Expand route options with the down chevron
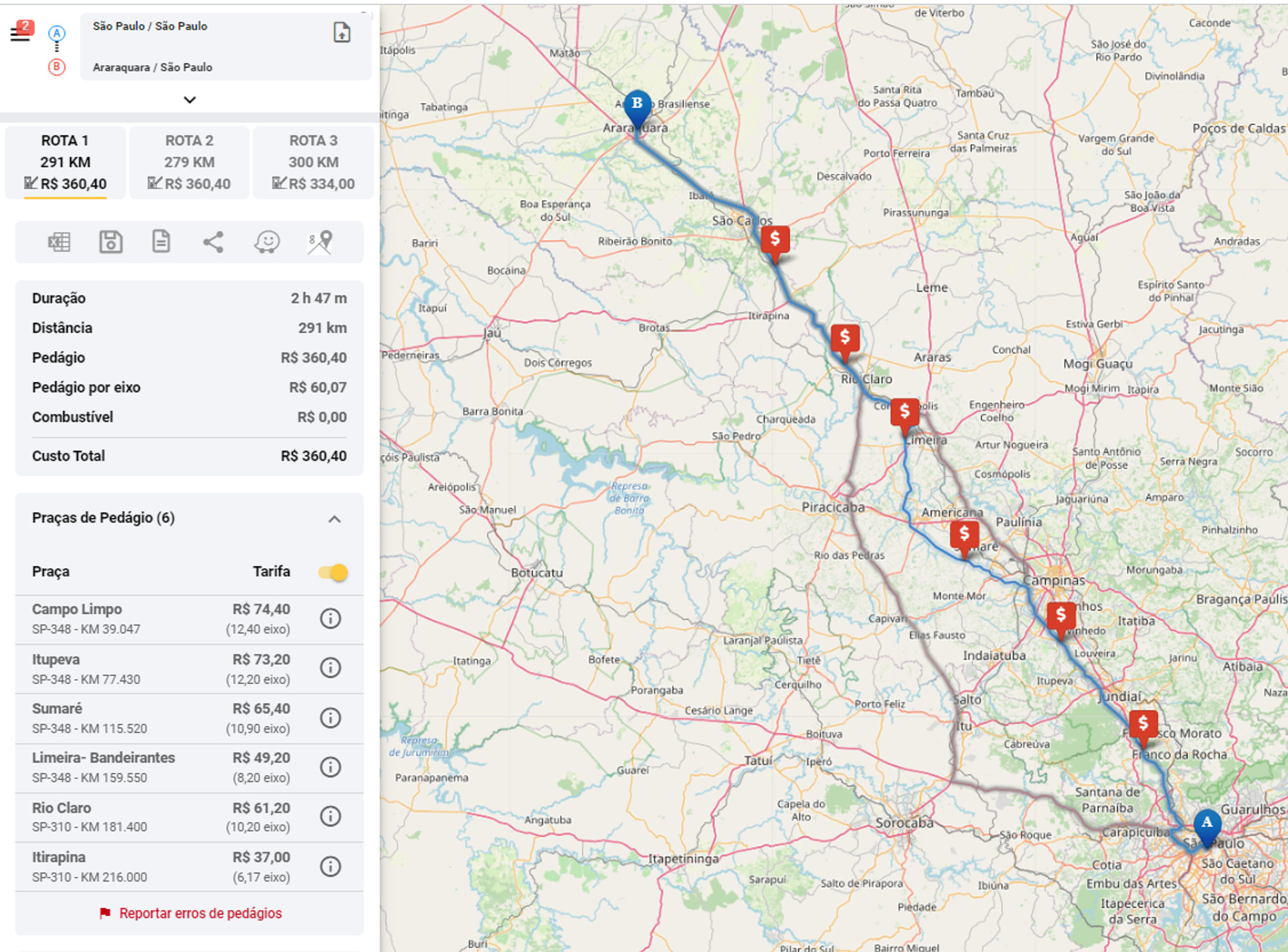 coord(189,100)
